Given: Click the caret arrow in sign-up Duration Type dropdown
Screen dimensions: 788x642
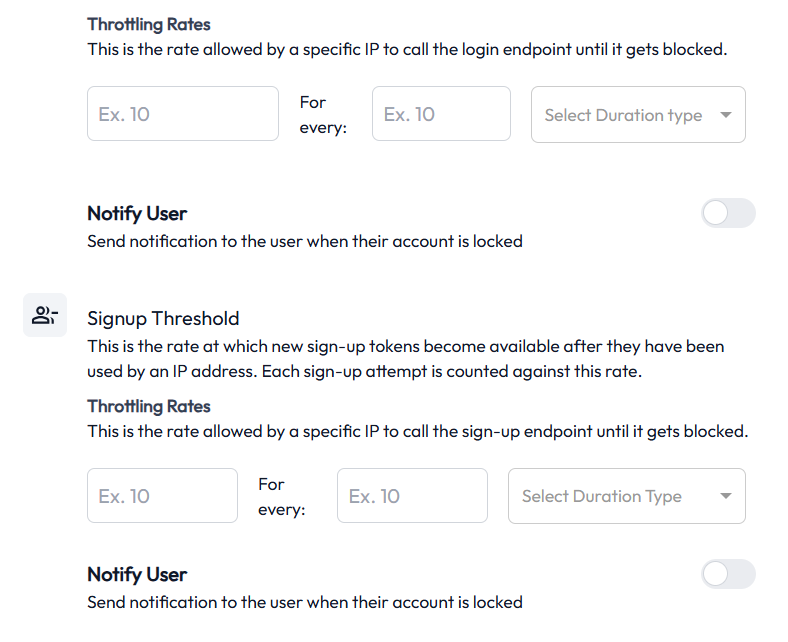Looking at the screenshot, I should 725,496.
